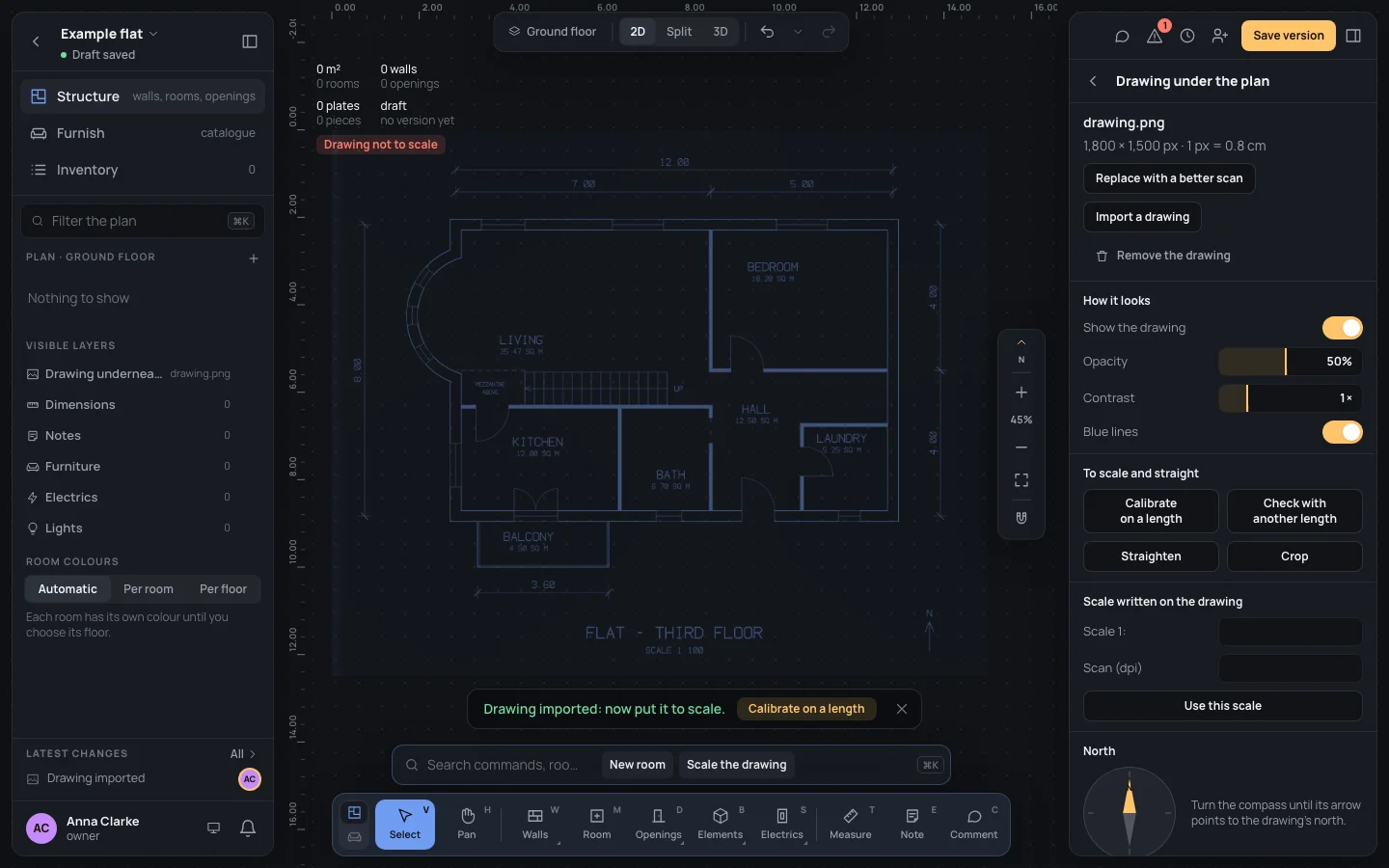Turn off Blue lines switch

pyautogui.click(x=1342, y=432)
